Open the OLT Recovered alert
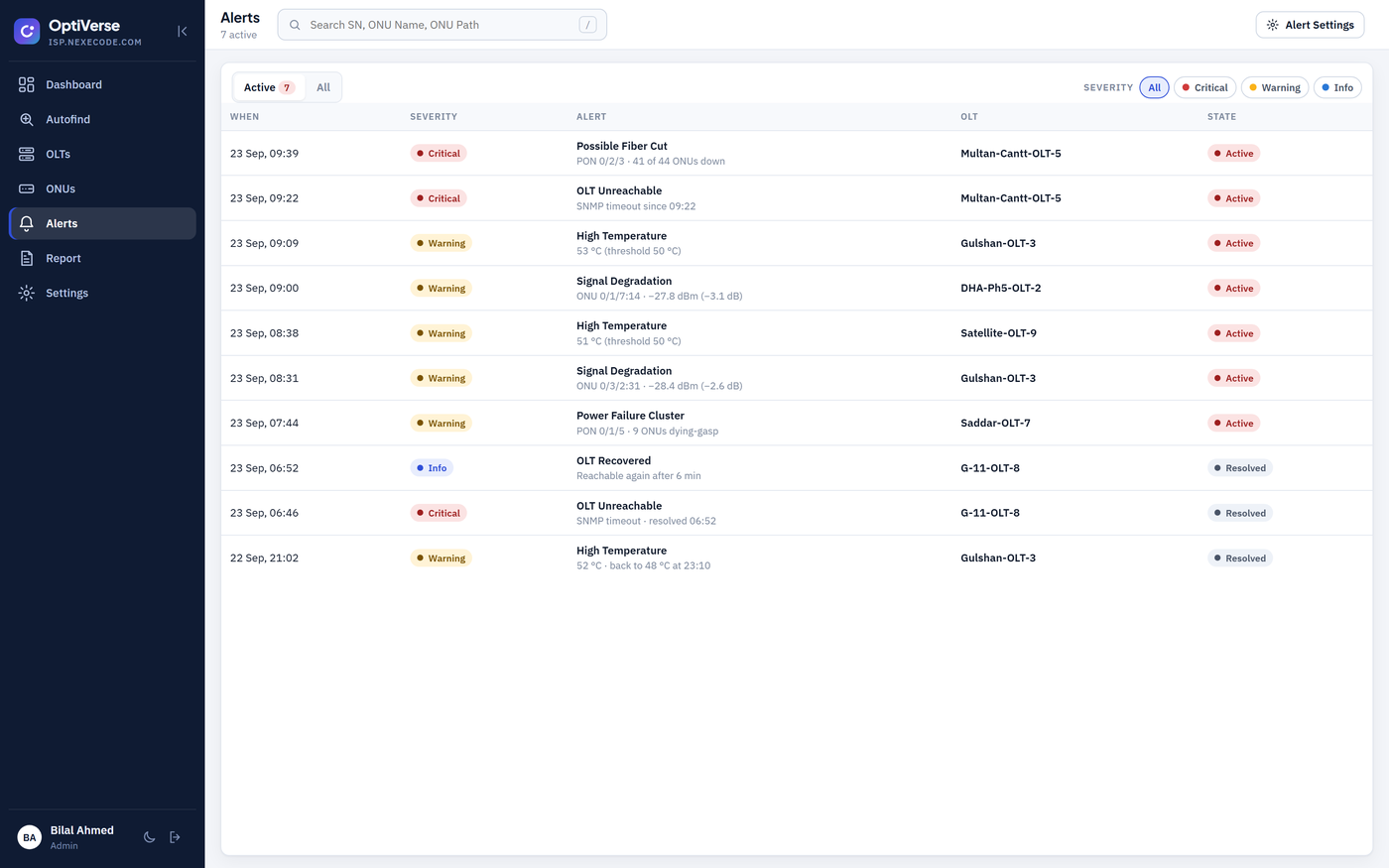 click(x=797, y=468)
